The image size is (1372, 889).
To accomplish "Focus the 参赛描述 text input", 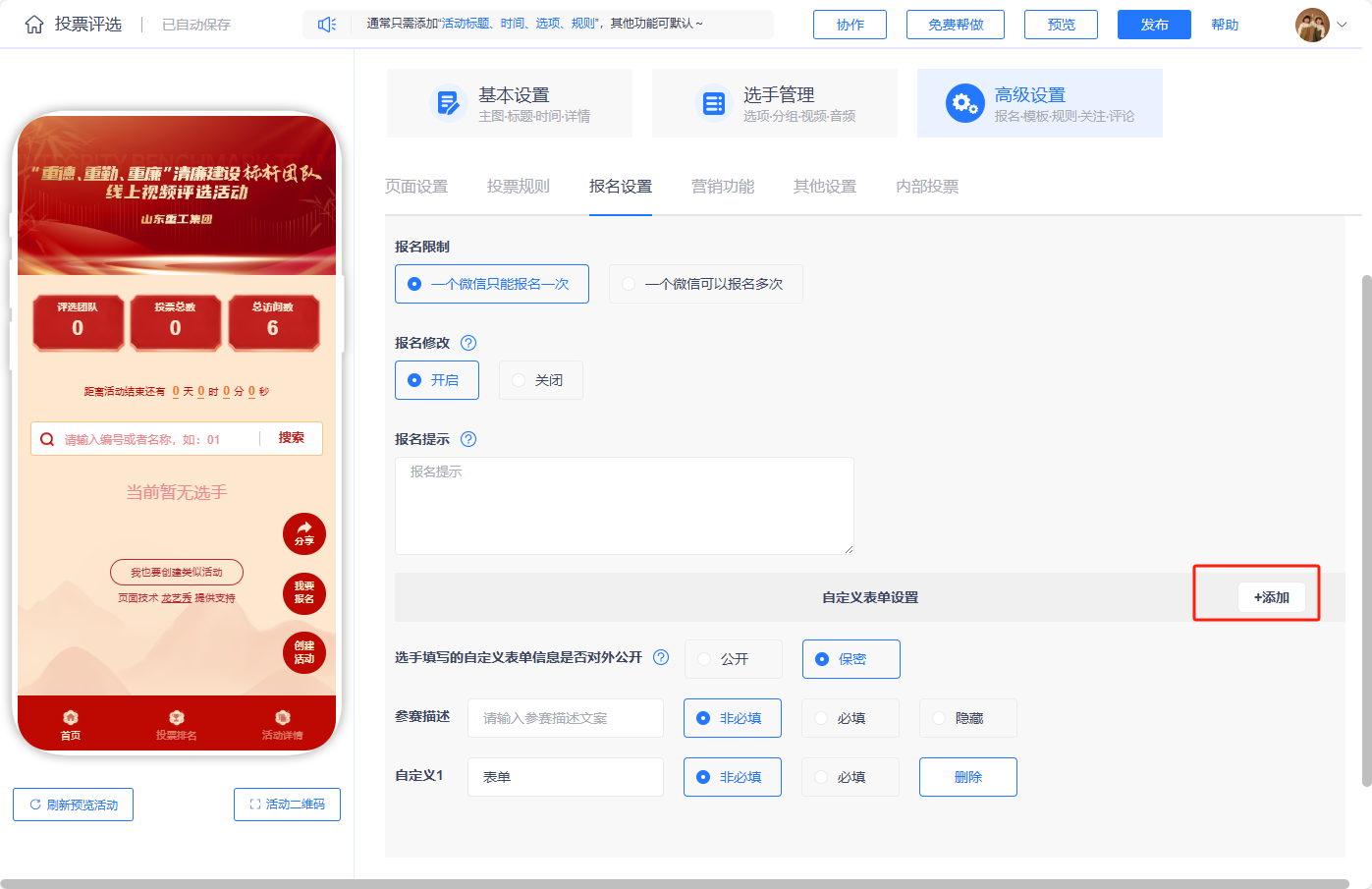I will click(566, 718).
